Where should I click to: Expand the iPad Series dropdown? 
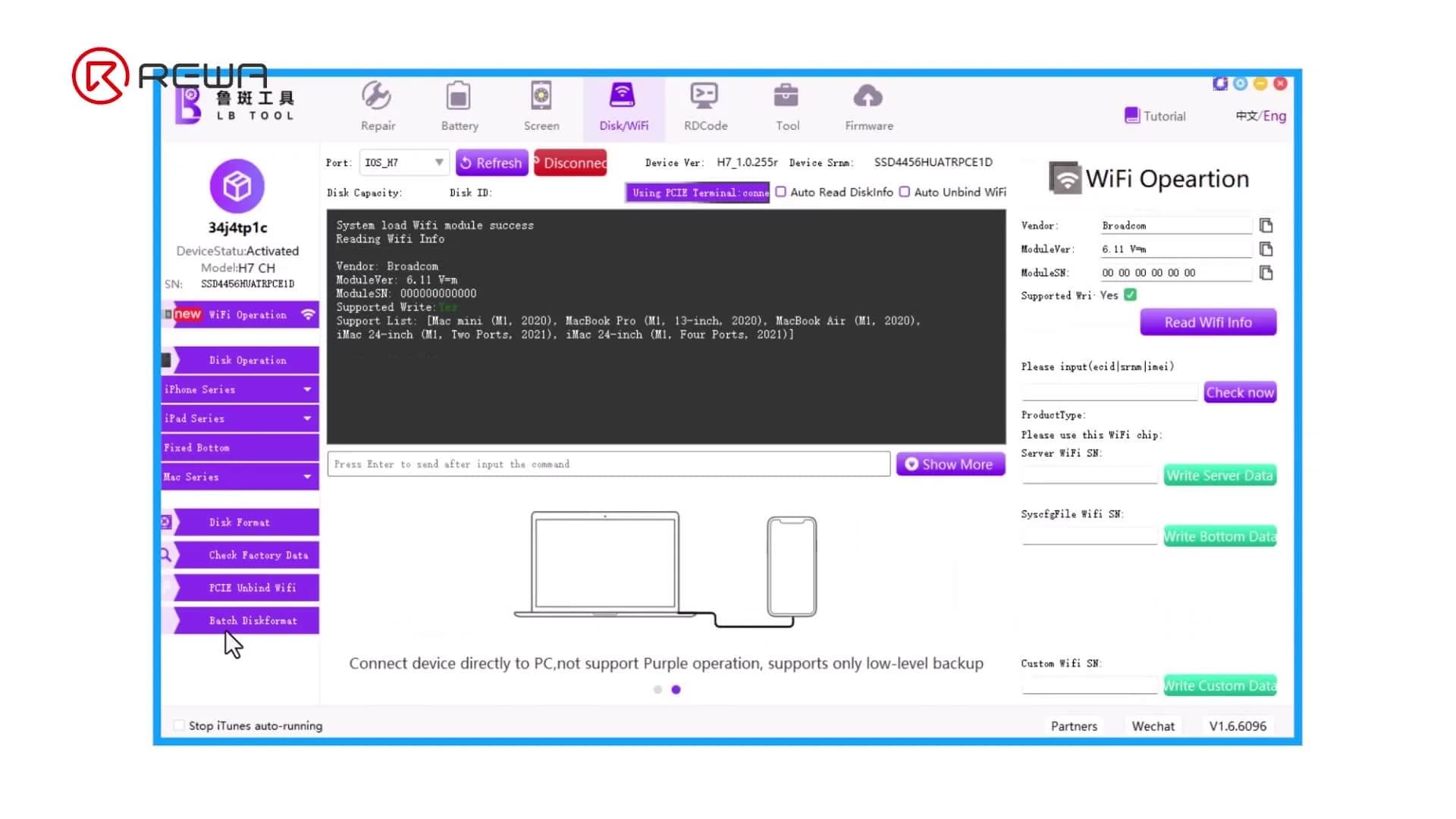pyautogui.click(x=240, y=419)
